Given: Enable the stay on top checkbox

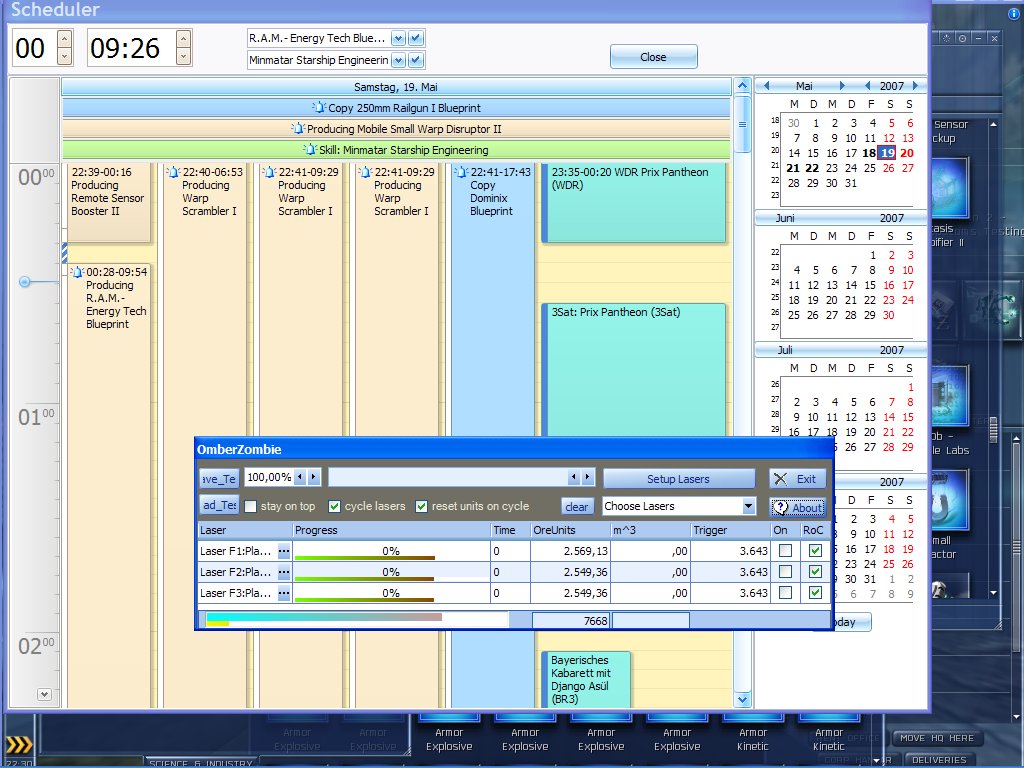Looking at the screenshot, I should click(250, 506).
